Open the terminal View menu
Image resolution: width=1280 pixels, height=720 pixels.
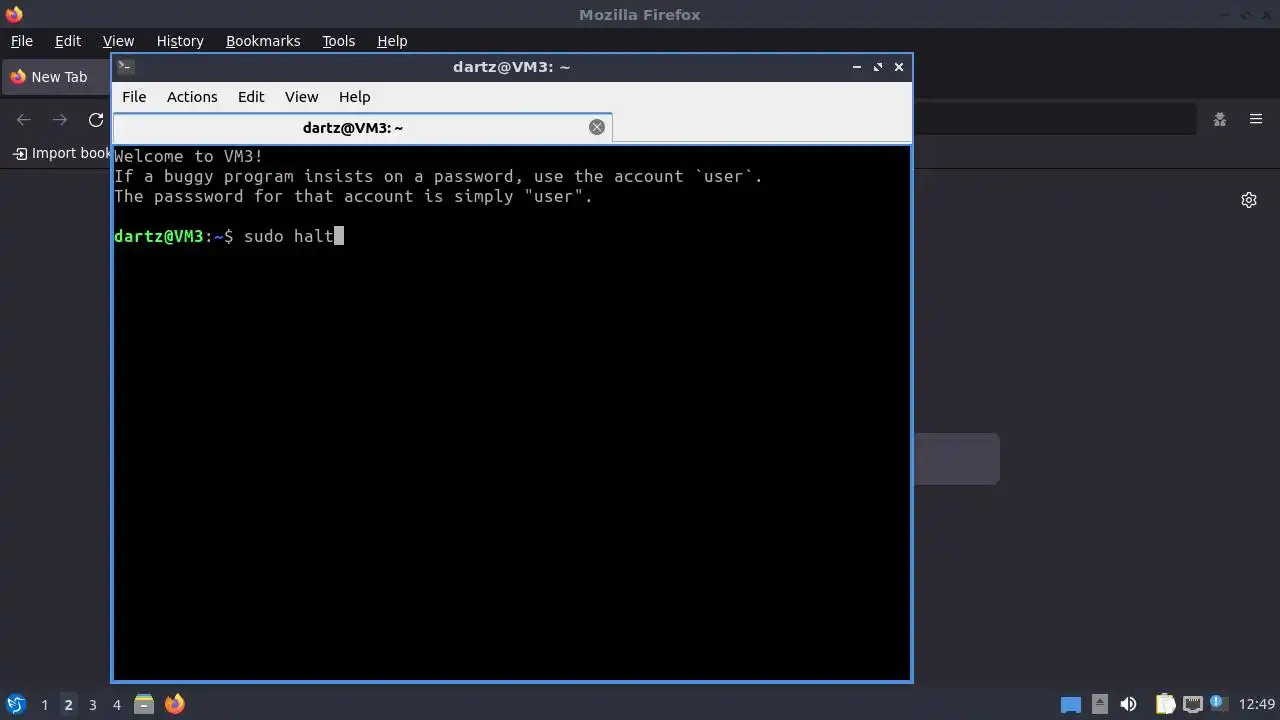coord(301,97)
